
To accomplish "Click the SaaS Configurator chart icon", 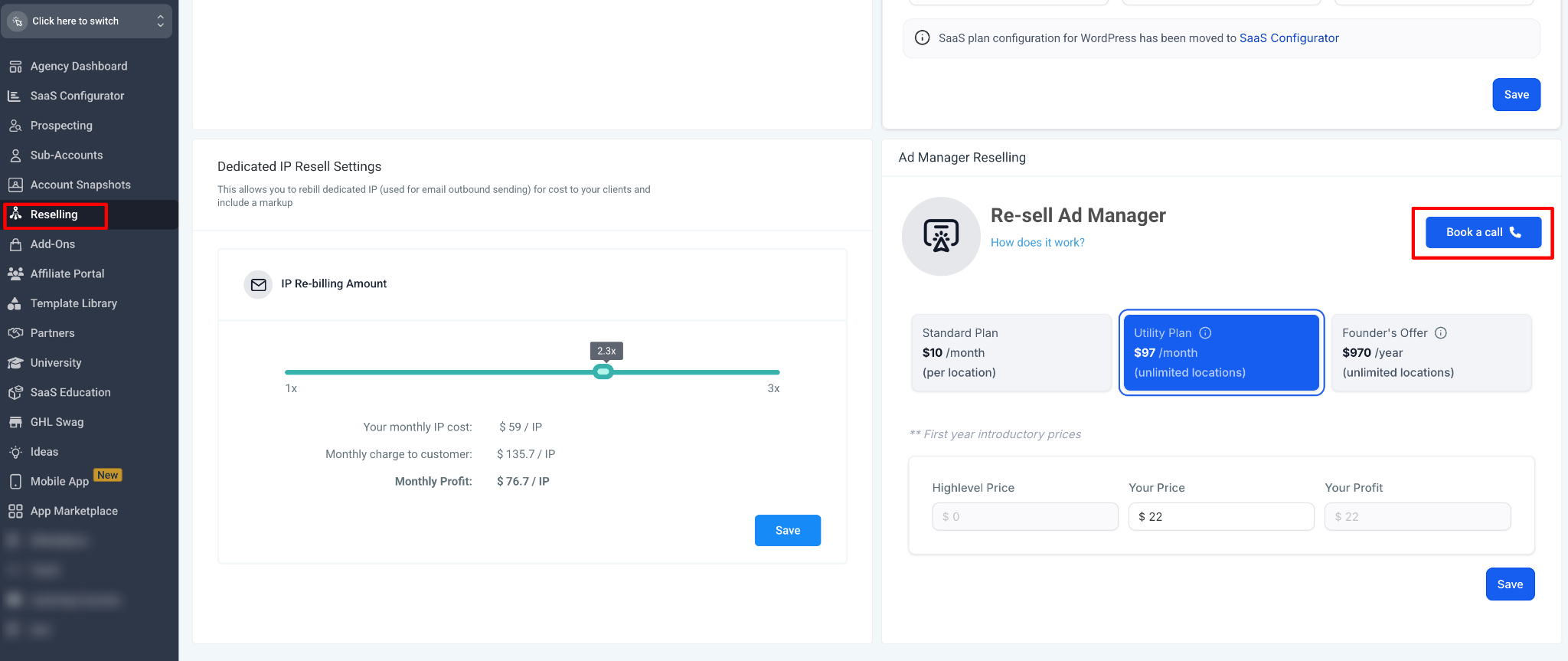I will (x=15, y=96).
